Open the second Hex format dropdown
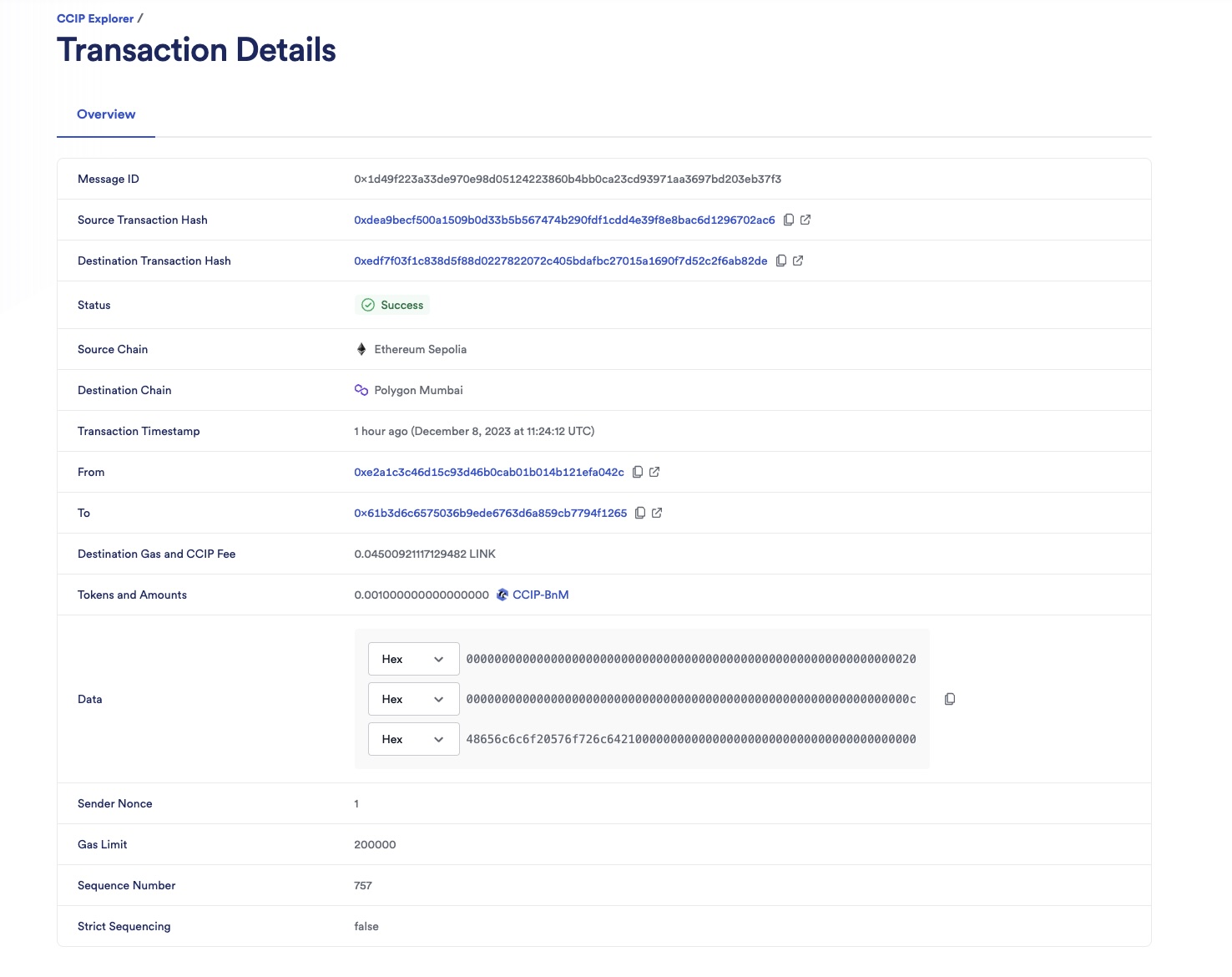 [413, 699]
